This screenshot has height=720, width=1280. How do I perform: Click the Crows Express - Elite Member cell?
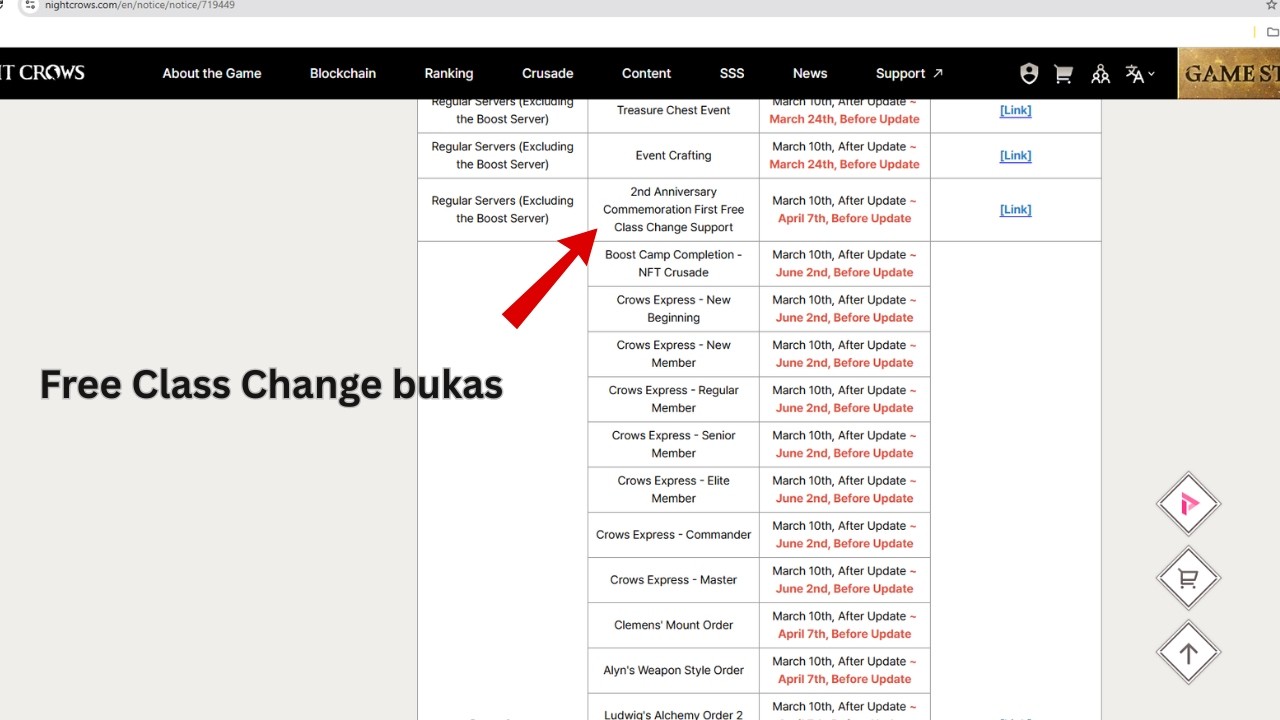(x=674, y=489)
